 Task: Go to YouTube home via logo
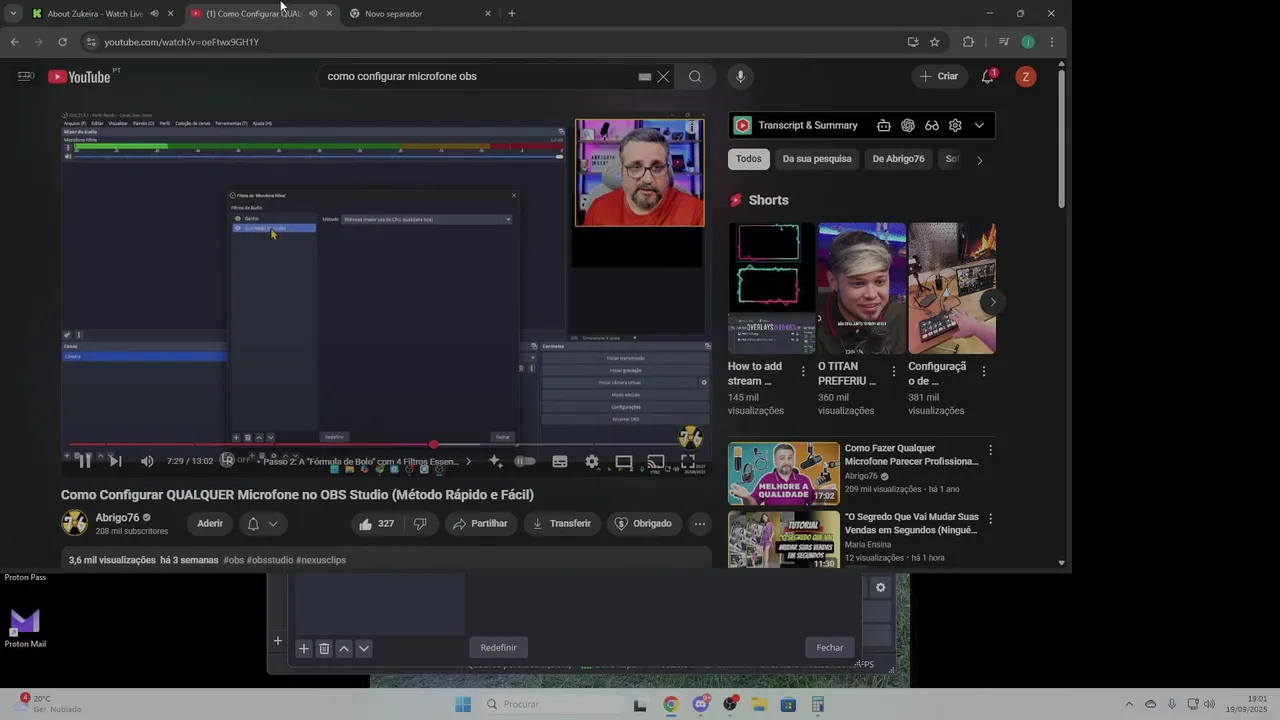79,77
